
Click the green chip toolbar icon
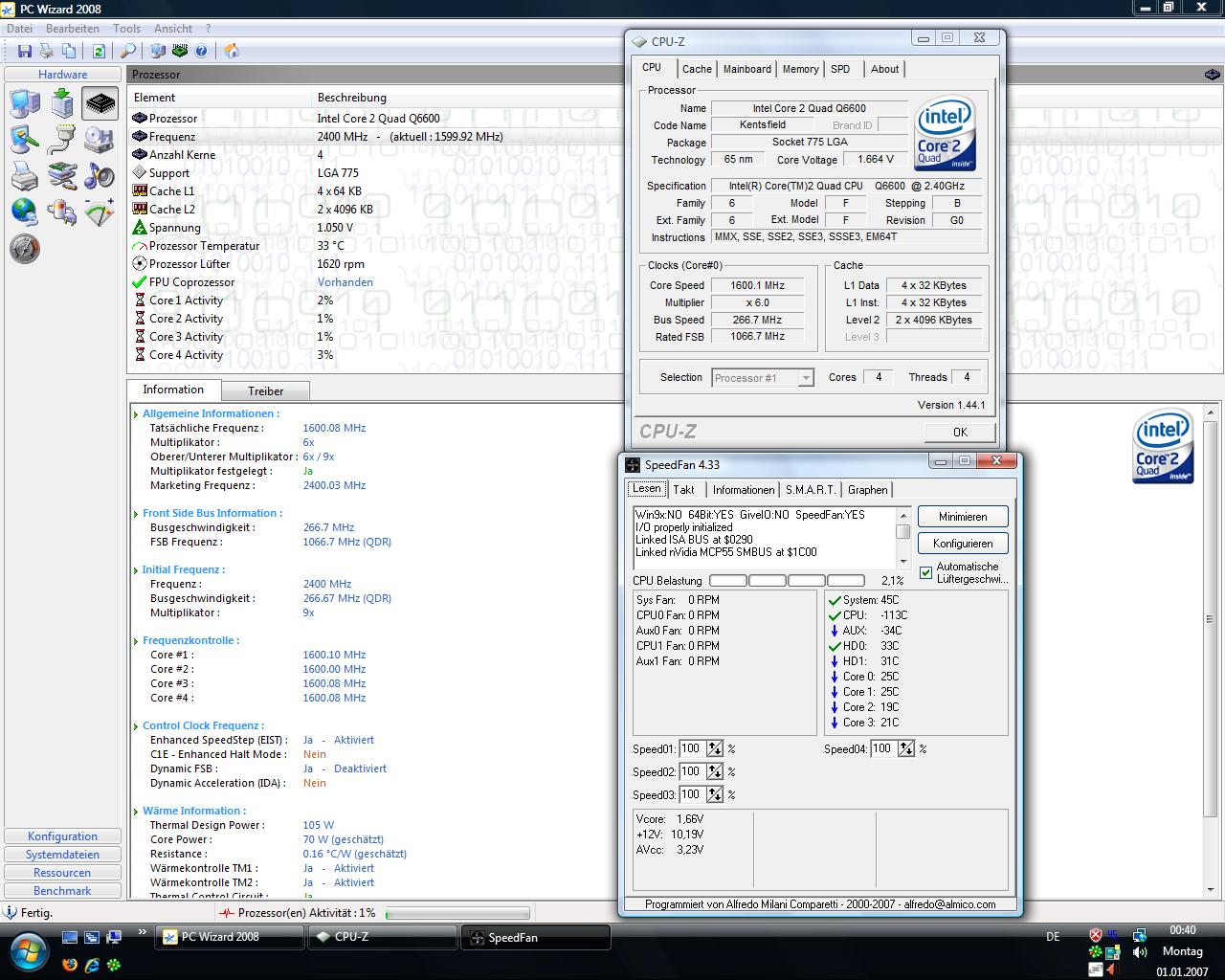(180, 51)
